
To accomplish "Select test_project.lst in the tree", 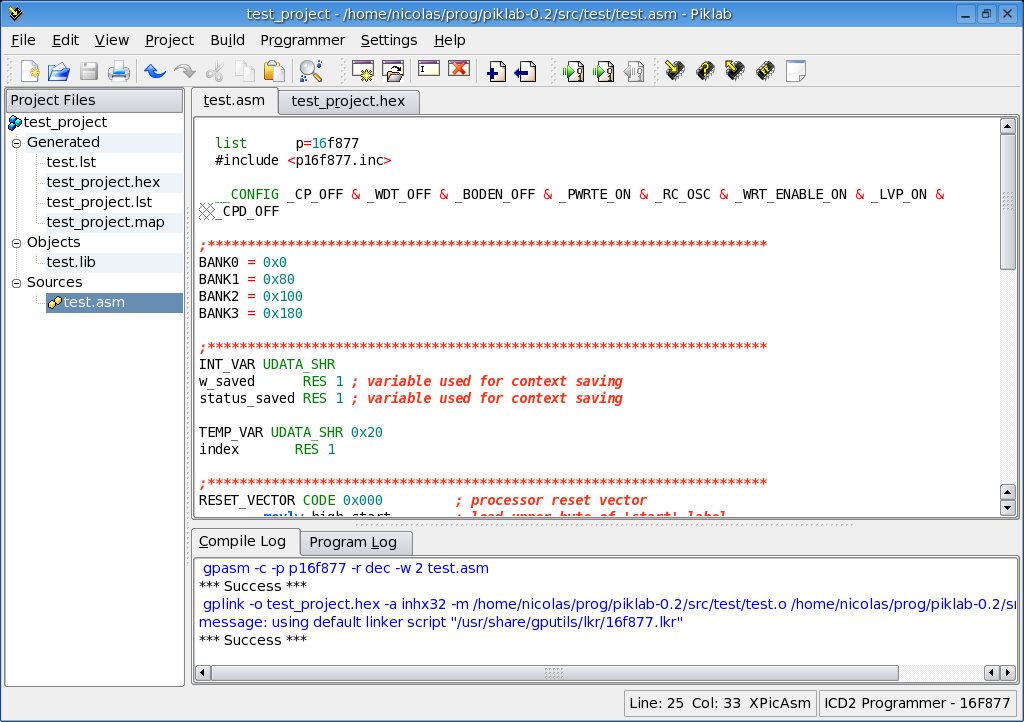I will pos(99,202).
